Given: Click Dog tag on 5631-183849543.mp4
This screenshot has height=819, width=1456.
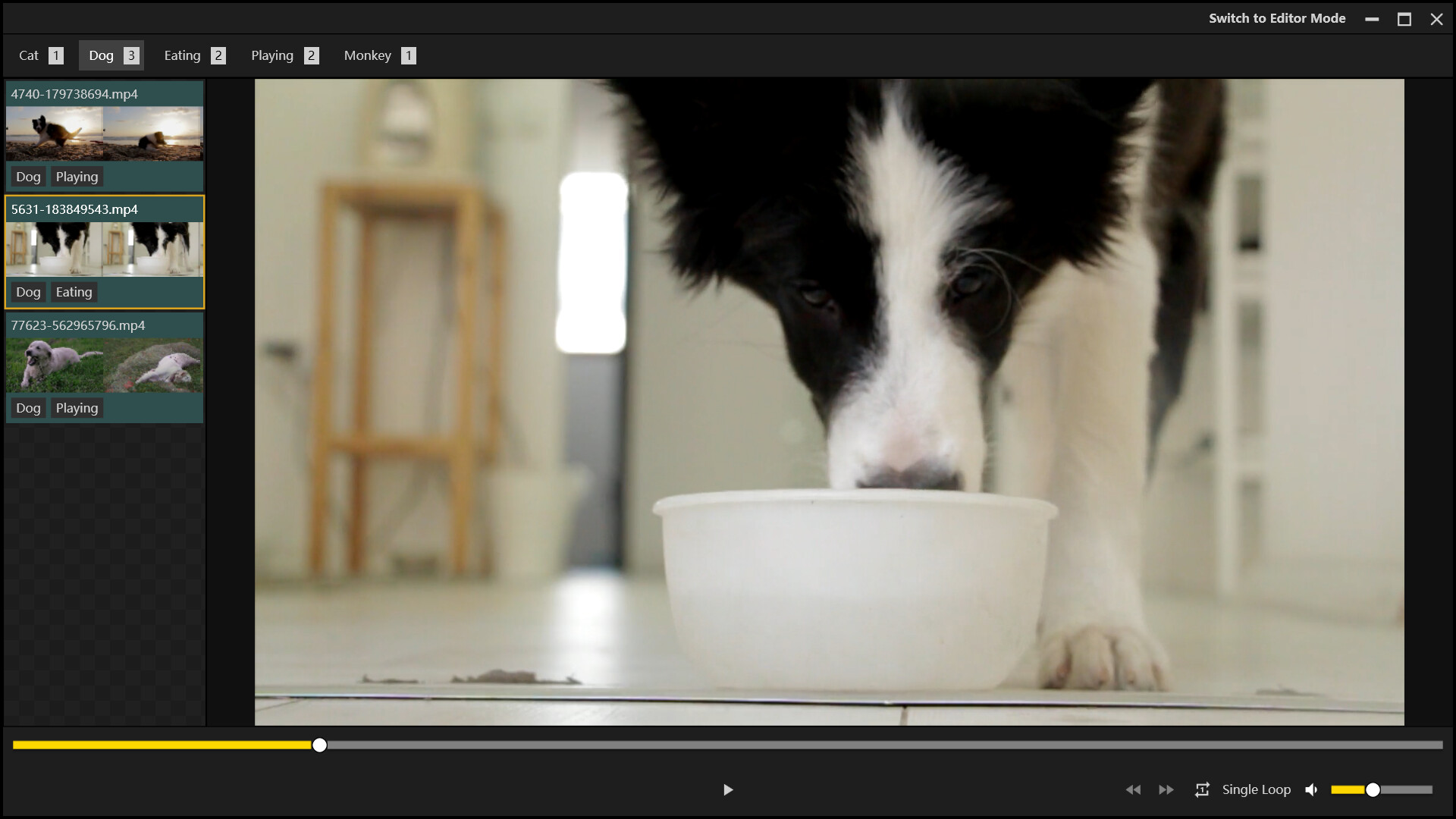Looking at the screenshot, I should click(x=28, y=292).
